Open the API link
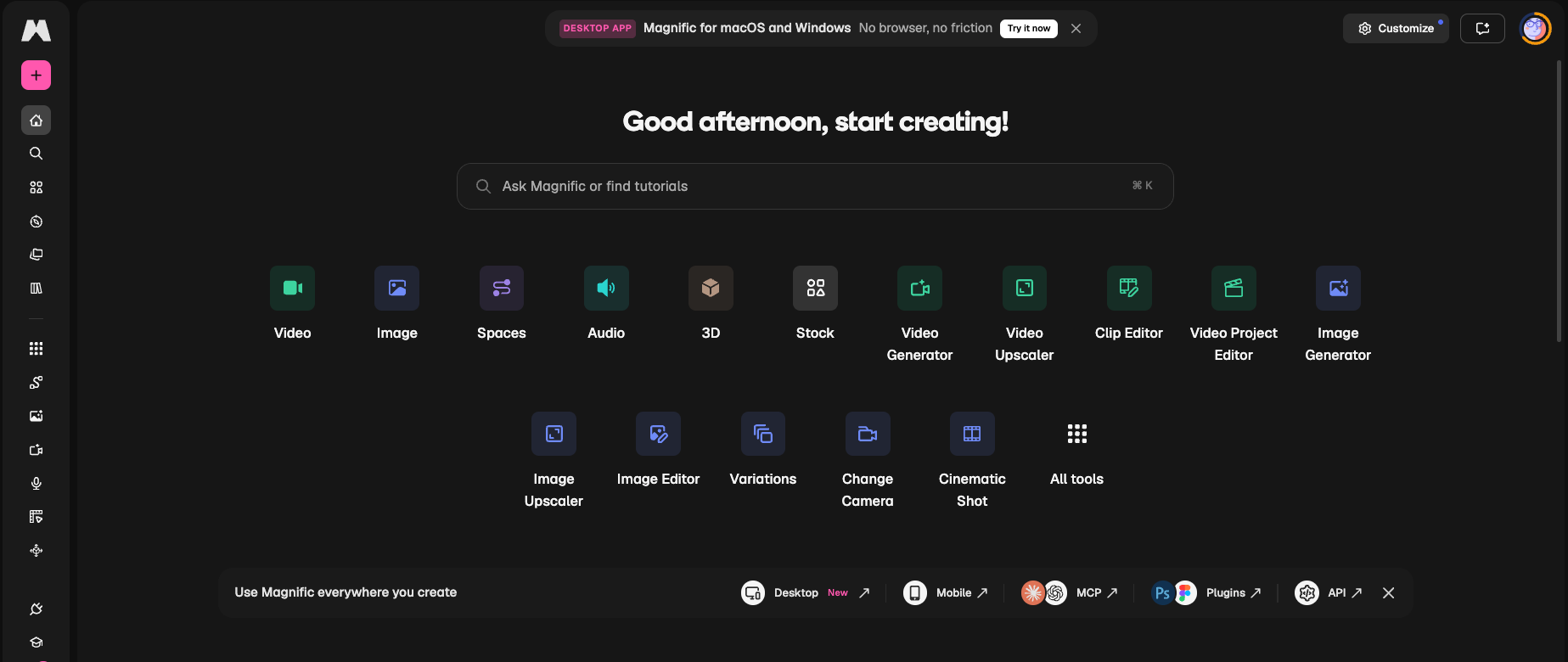The height and width of the screenshot is (662, 1568). pyautogui.click(x=1329, y=593)
